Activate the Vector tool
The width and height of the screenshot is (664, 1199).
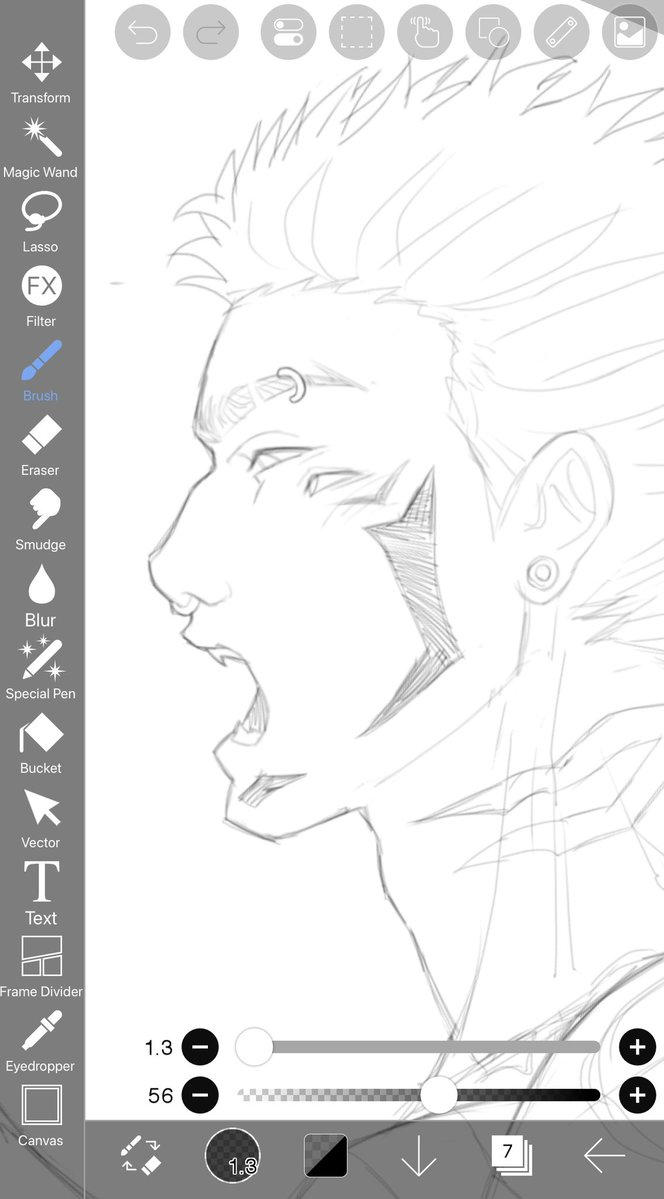[41, 818]
